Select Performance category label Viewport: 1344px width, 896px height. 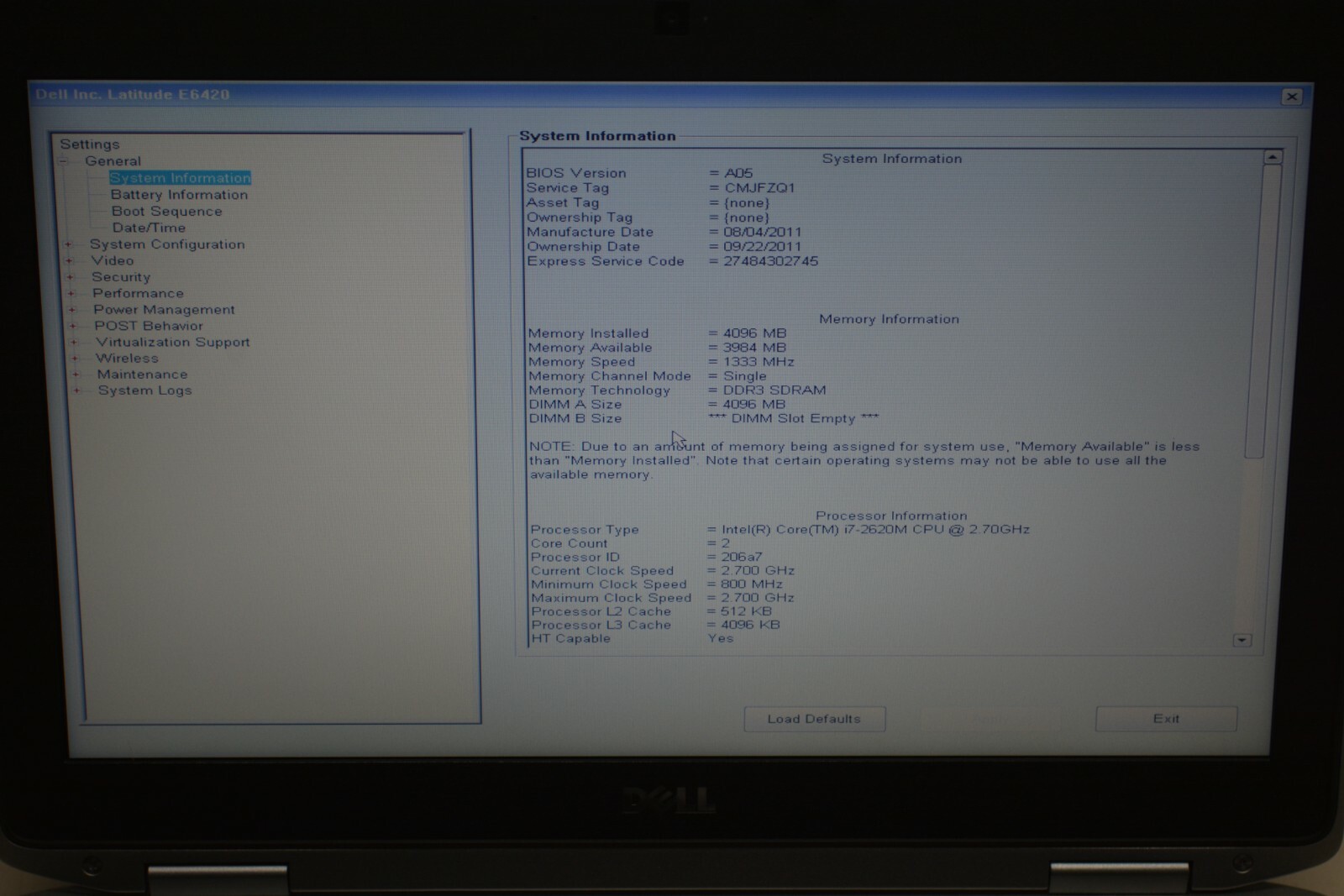coord(138,293)
